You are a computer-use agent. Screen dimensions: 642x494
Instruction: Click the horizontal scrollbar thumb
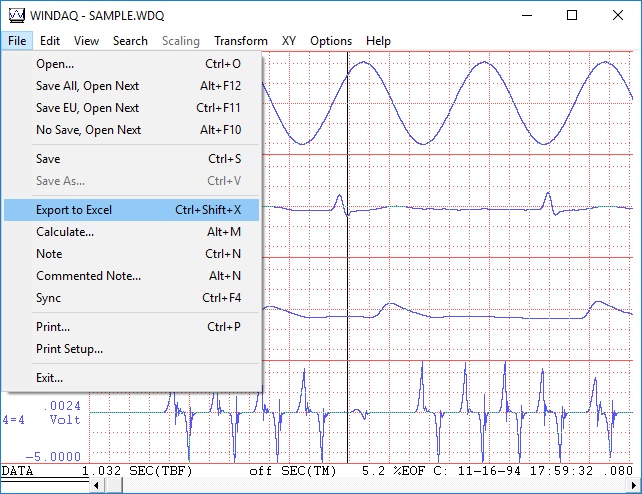115,486
